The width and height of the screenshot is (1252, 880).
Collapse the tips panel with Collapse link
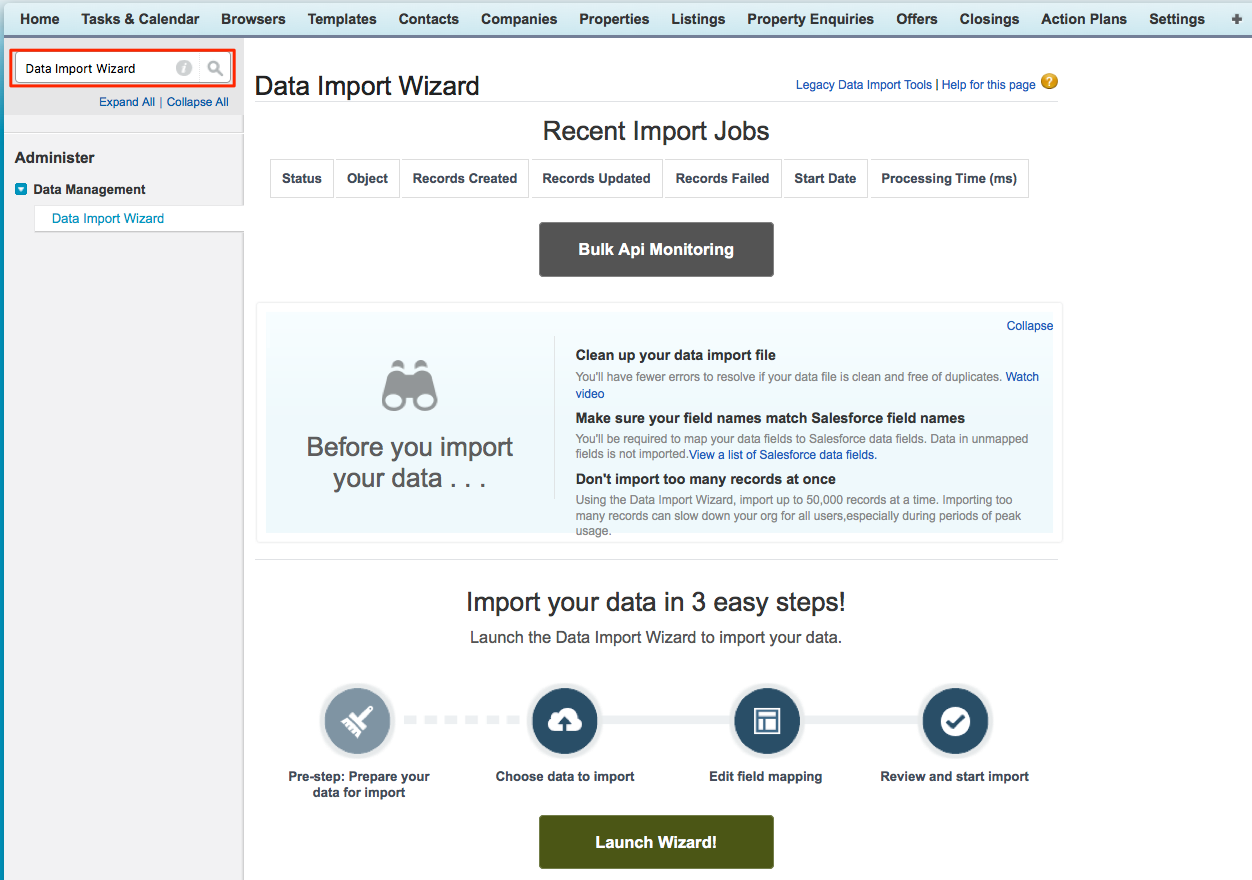pyautogui.click(x=1030, y=326)
